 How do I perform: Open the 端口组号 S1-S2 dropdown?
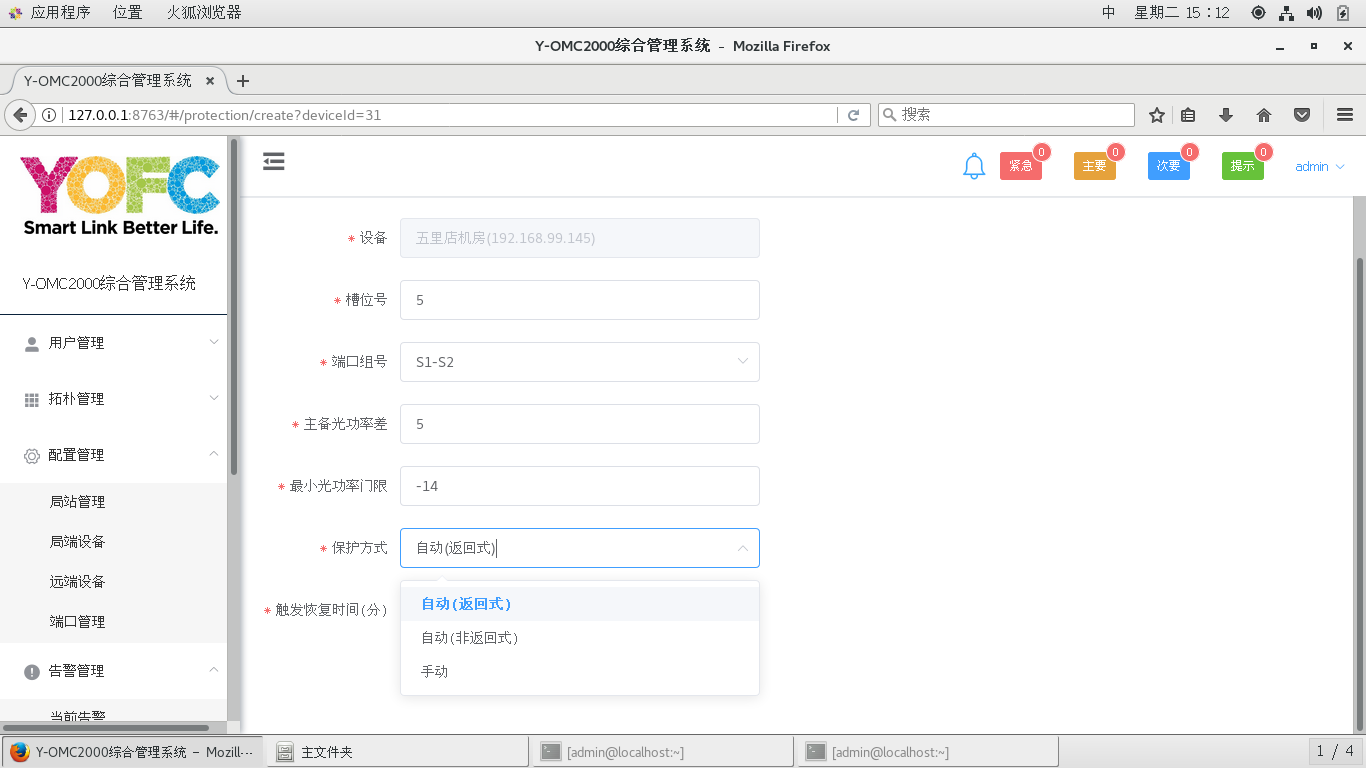[x=579, y=362]
